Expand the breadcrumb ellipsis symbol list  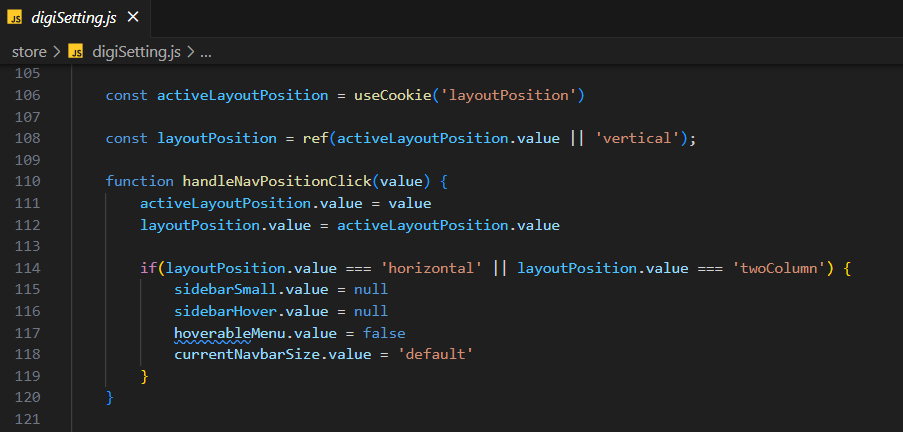pos(205,51)
